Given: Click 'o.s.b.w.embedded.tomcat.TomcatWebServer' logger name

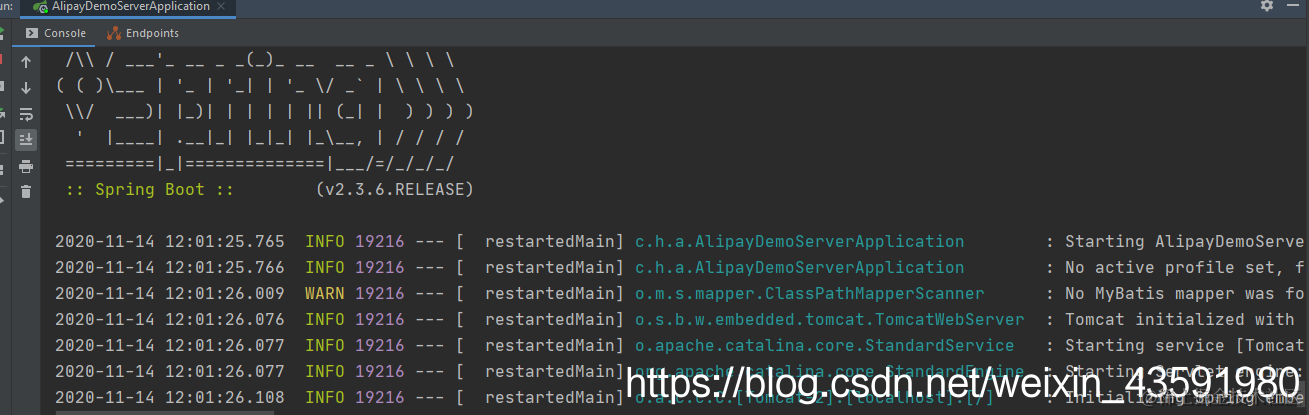Looking at the screenshot, I should (830, 319).
